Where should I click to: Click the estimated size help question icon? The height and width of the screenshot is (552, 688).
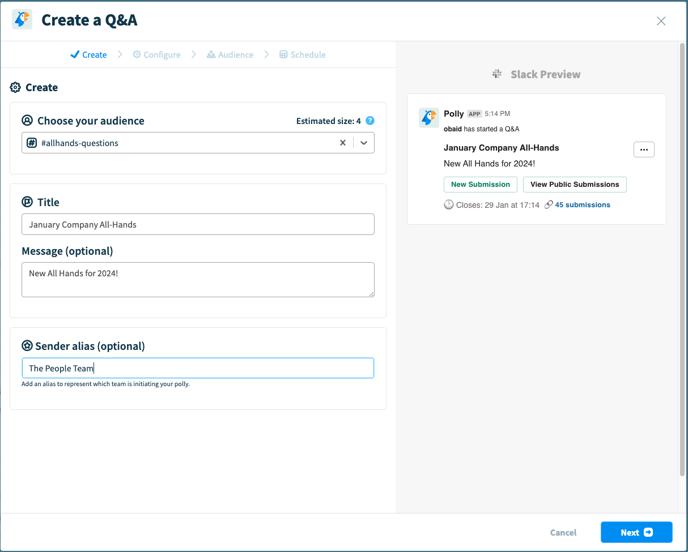pos(370,121)
